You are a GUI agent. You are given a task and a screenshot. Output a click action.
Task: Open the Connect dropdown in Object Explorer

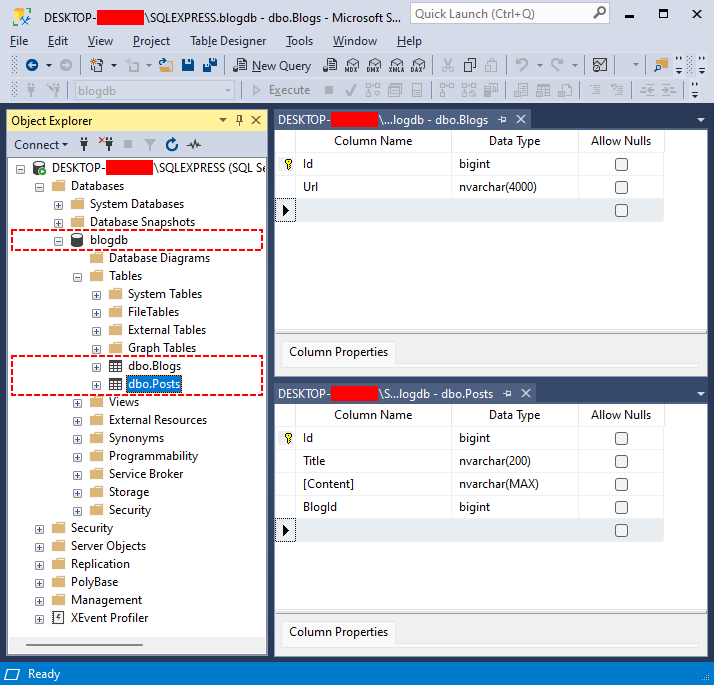click(41, 144)
